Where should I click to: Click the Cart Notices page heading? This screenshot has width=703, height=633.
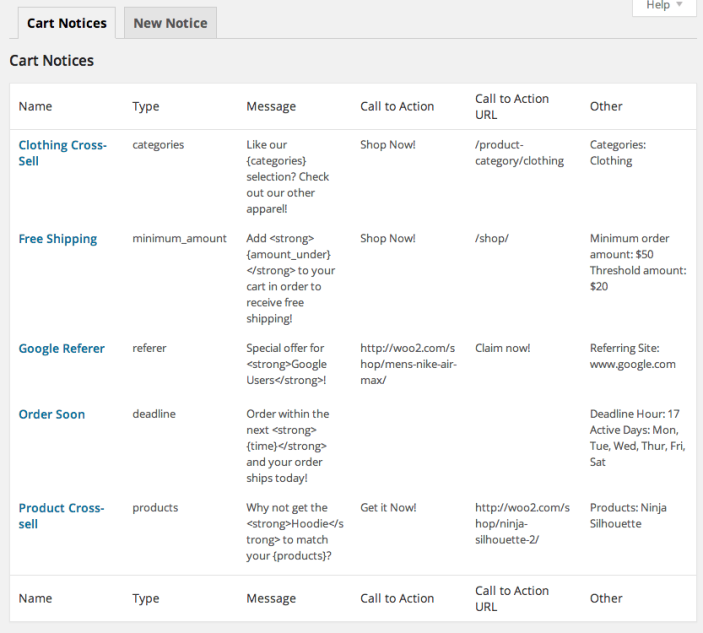51,61
